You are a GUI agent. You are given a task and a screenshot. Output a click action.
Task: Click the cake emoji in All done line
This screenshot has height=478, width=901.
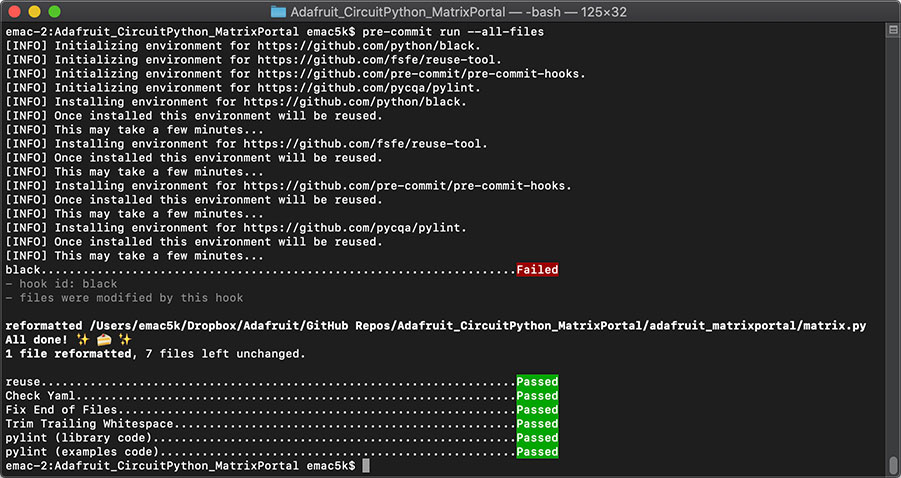point(104,340)
